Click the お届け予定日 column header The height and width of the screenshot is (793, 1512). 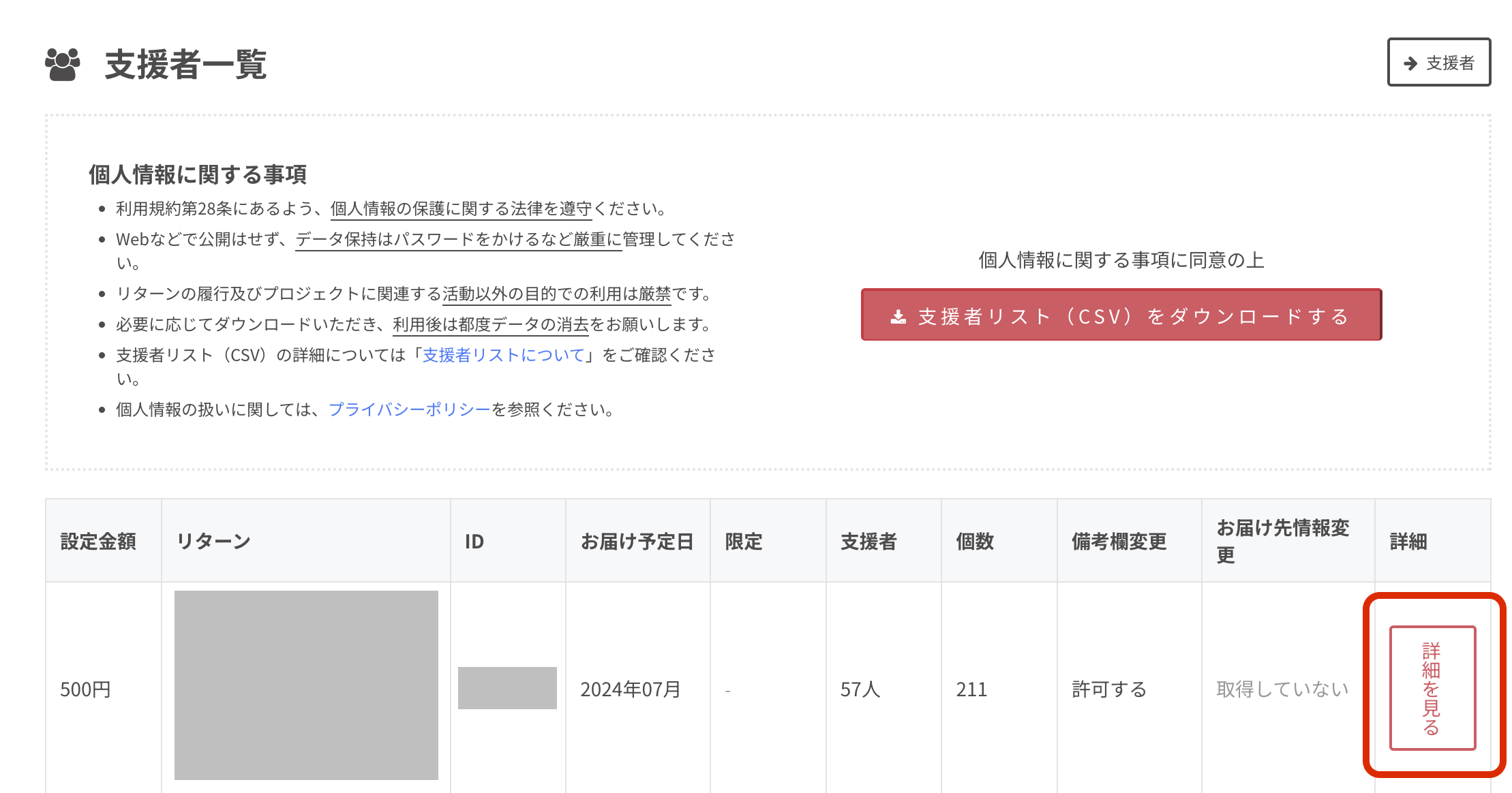click(x=637, y=542)
